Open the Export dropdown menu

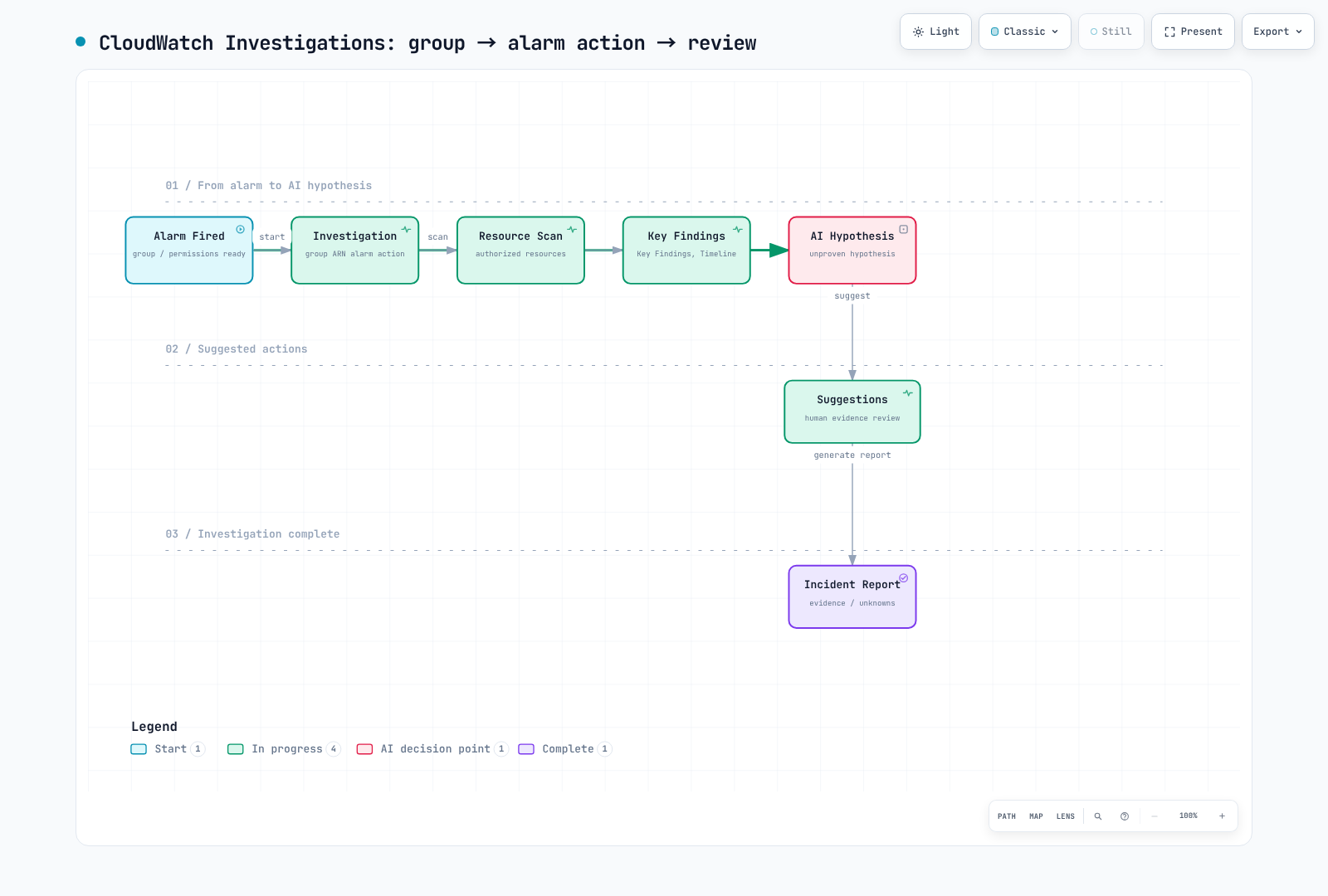pyautogui.click(x=1278, y=32)
